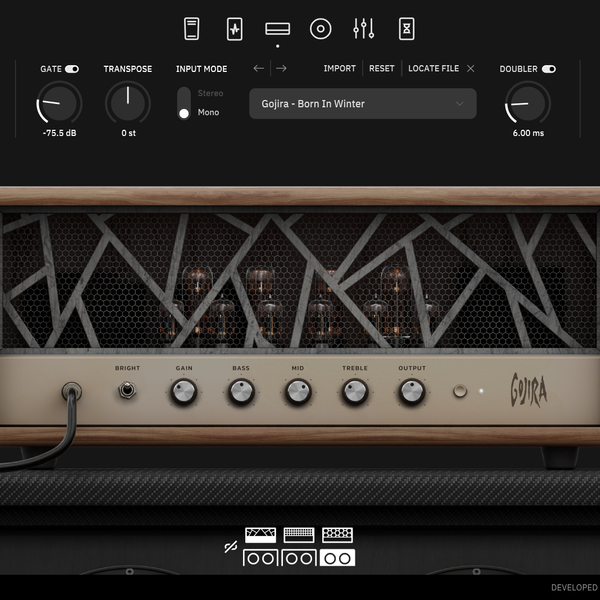Select the third amp head with honeycomb grille
Screen dimensions: 600x600
pos(338,535)
